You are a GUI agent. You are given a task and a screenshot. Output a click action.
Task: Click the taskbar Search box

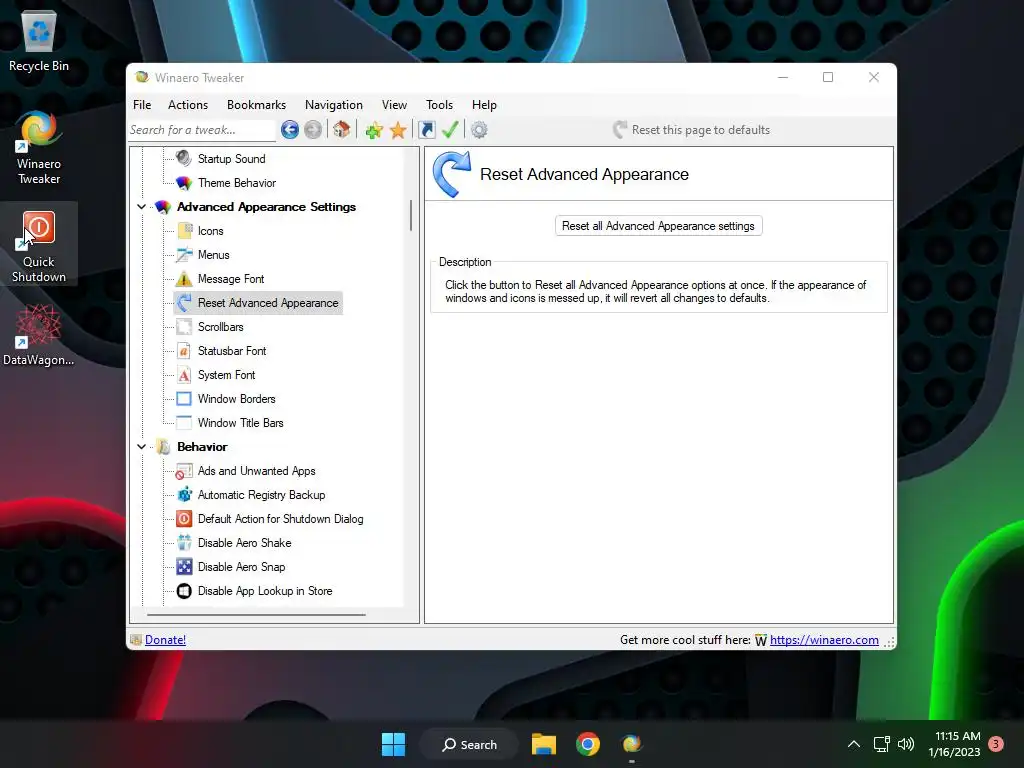tap(469, 744)
